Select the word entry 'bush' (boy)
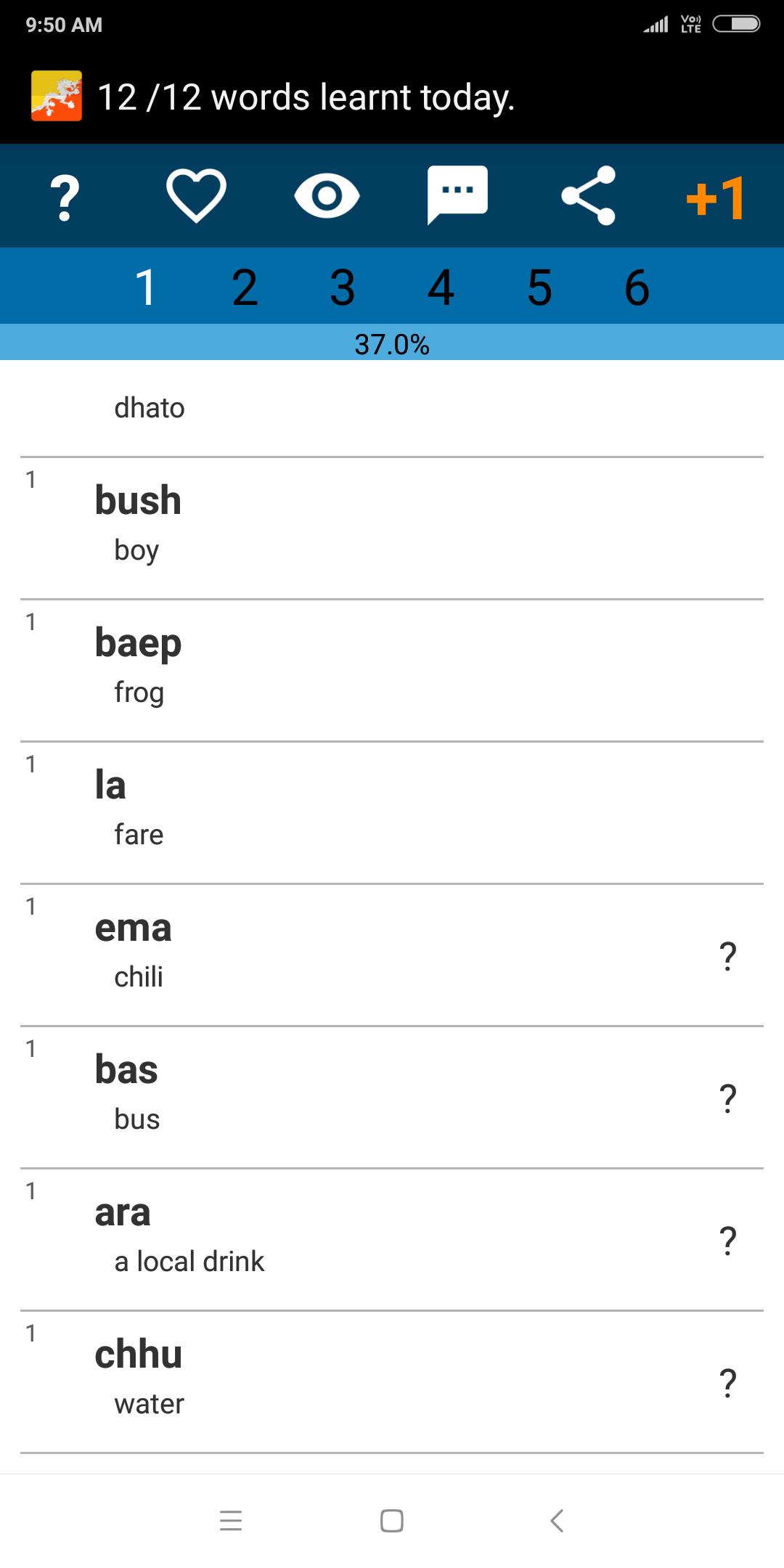This screenshot has height=1568, width=784. (x=392, y=528)
